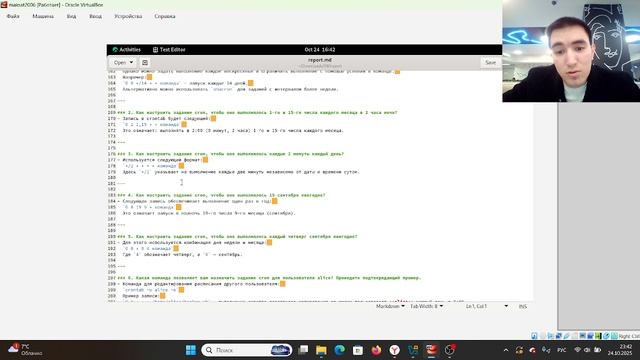
Task: Open the network icon in the system tray
Action: [x=577, y=350]
